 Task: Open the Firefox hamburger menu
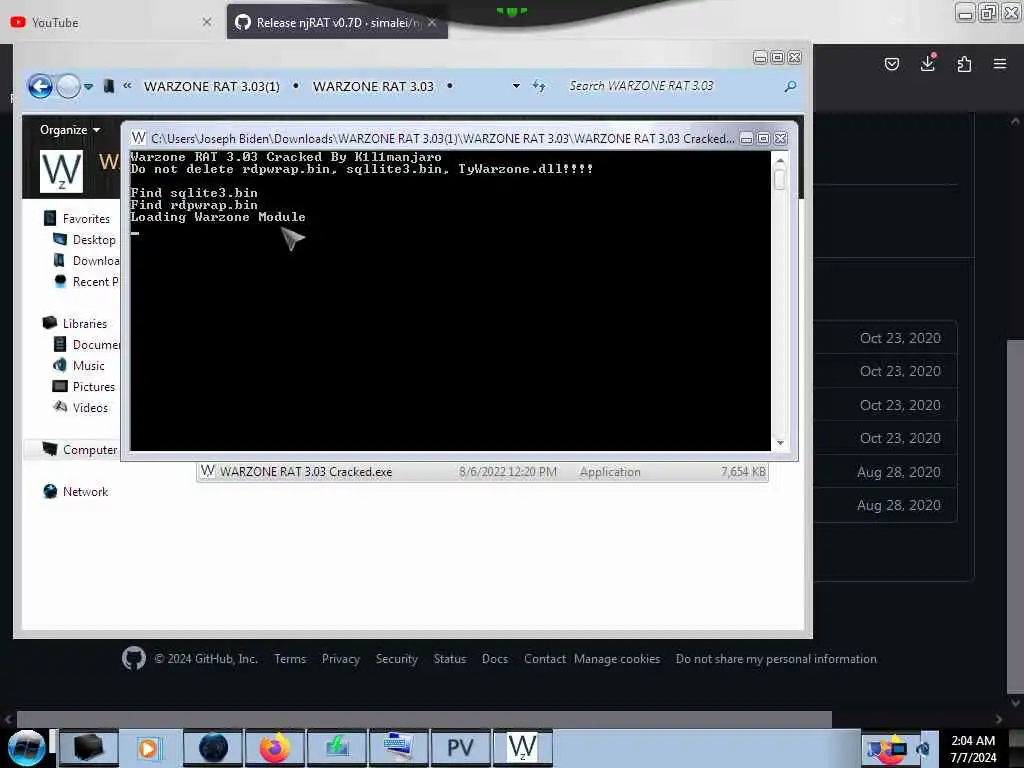(1000, 63)
